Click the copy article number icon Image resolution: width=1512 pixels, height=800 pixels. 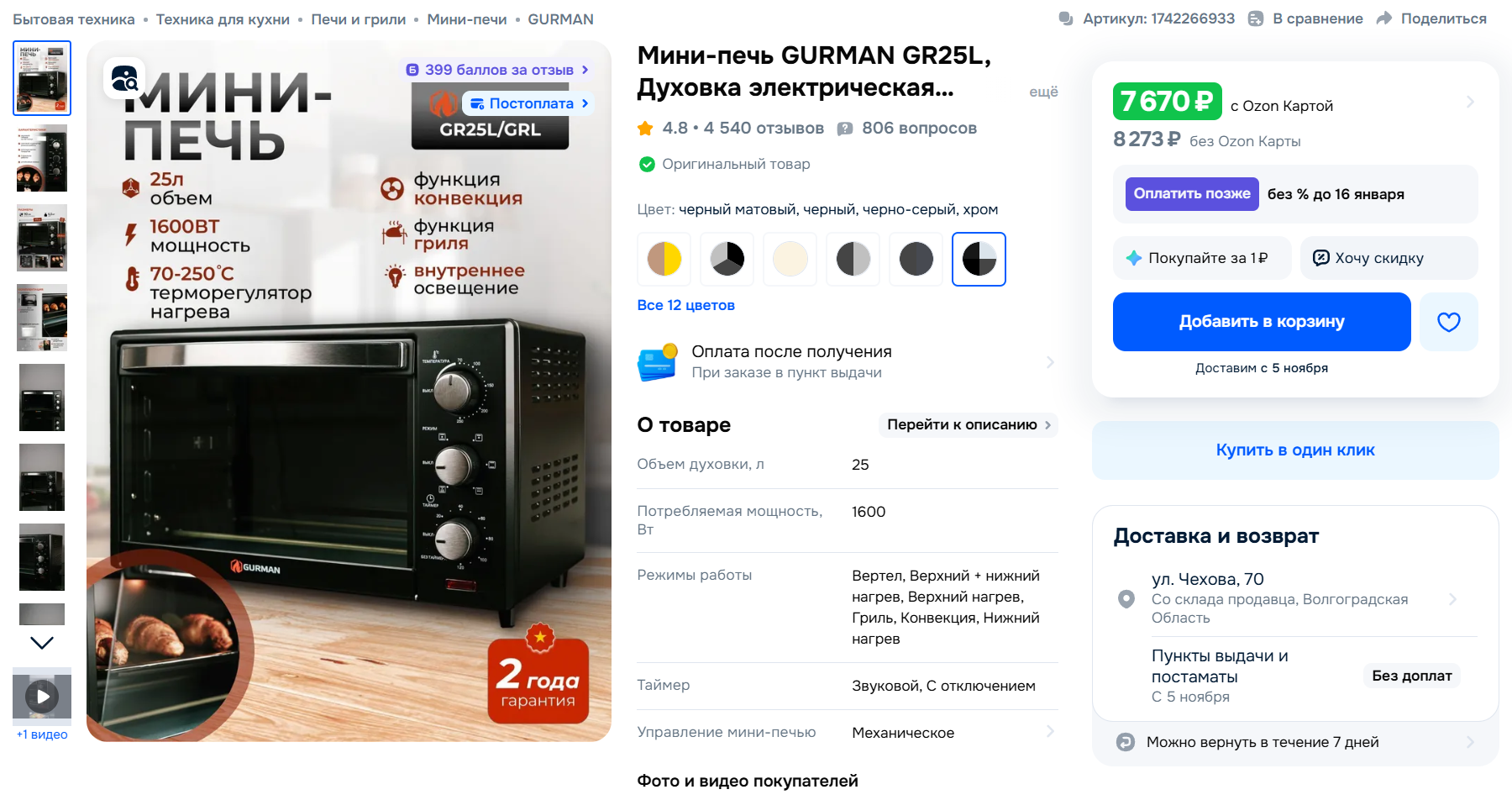[1066, 18]
